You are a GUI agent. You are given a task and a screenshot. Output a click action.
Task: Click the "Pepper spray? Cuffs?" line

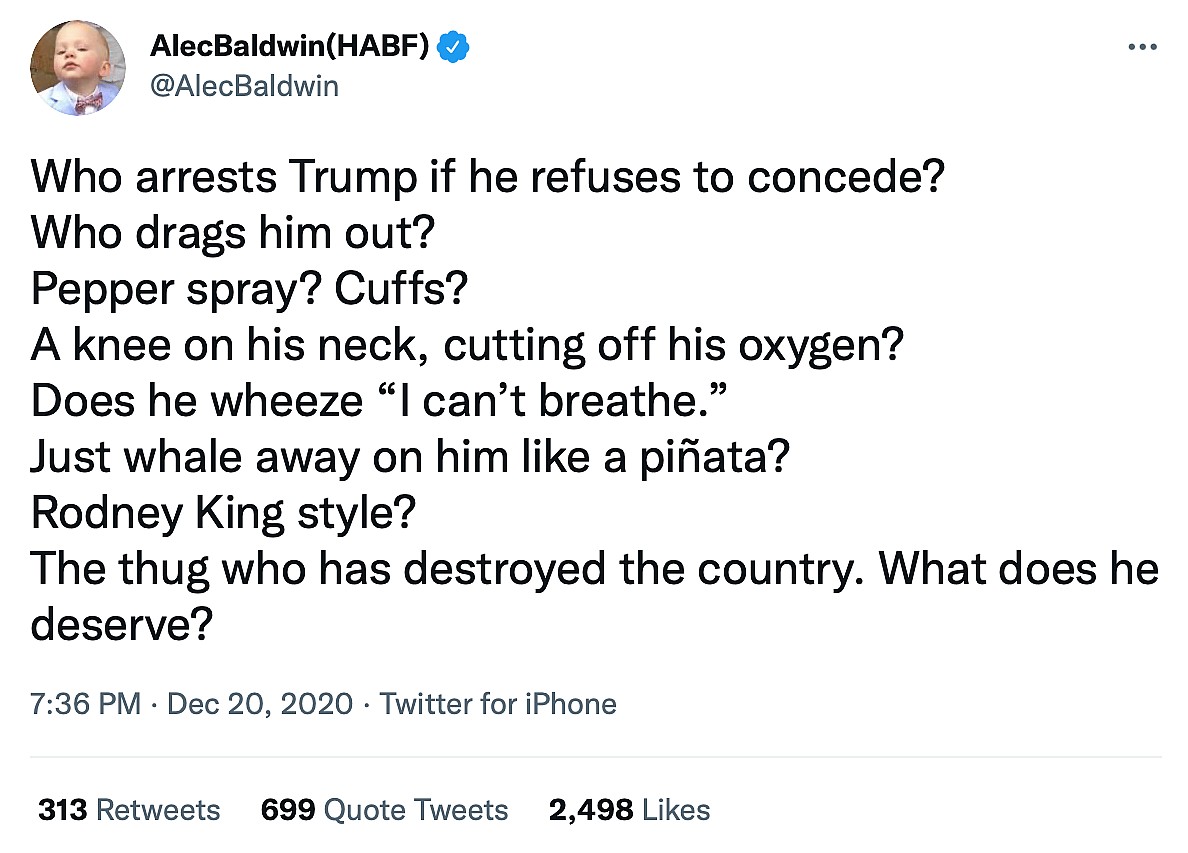tap(249, 289)
